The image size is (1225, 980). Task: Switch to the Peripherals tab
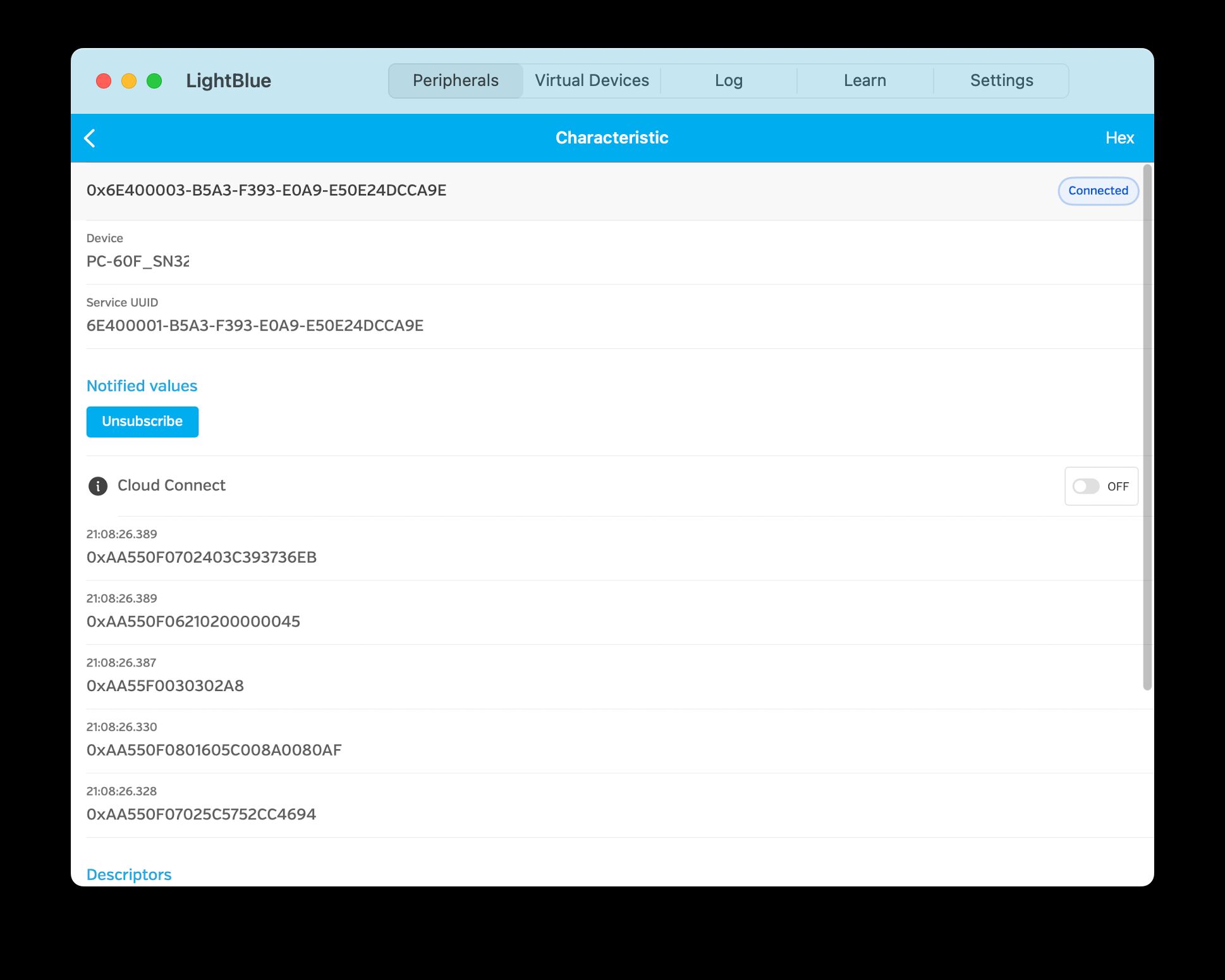[x=455, y=81]
